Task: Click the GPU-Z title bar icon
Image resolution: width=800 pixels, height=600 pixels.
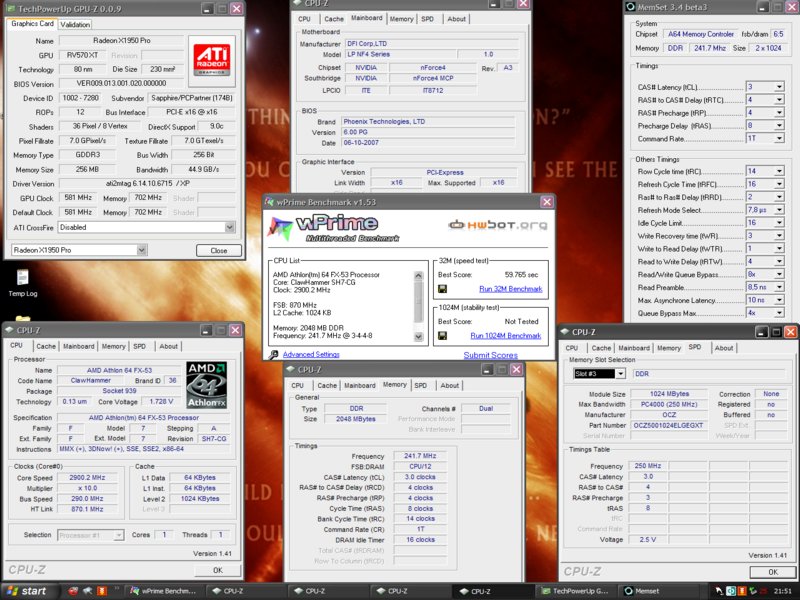Action: [x=11, y=9]
